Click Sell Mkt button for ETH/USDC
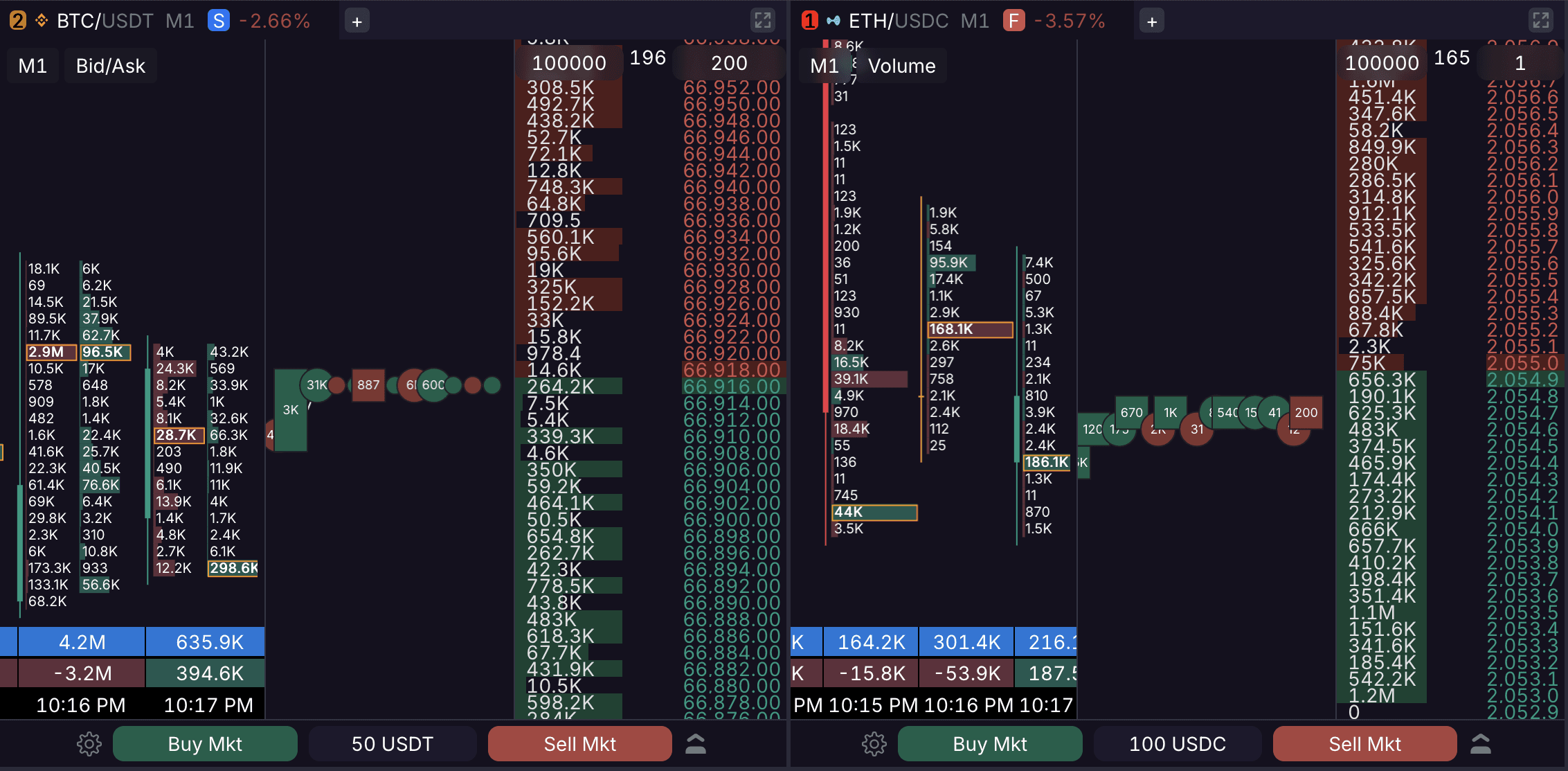 1364,744
